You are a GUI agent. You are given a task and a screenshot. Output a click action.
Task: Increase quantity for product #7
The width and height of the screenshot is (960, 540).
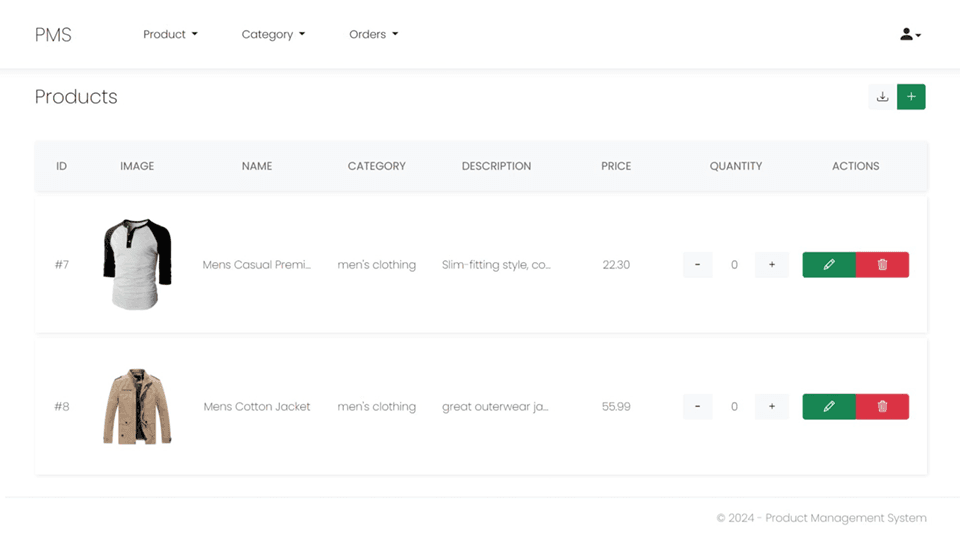pyautogui.click(x=772, y=265)
